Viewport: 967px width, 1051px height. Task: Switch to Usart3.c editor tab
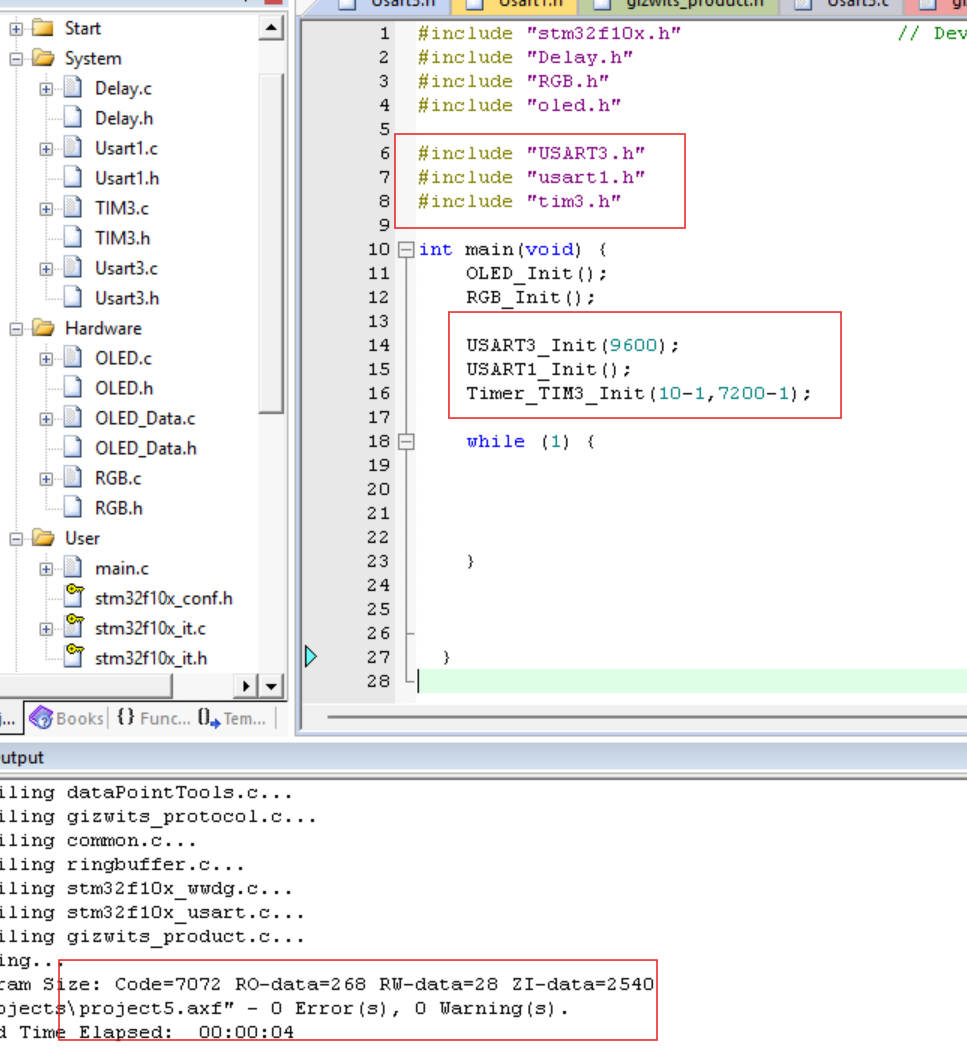[843, 6]
